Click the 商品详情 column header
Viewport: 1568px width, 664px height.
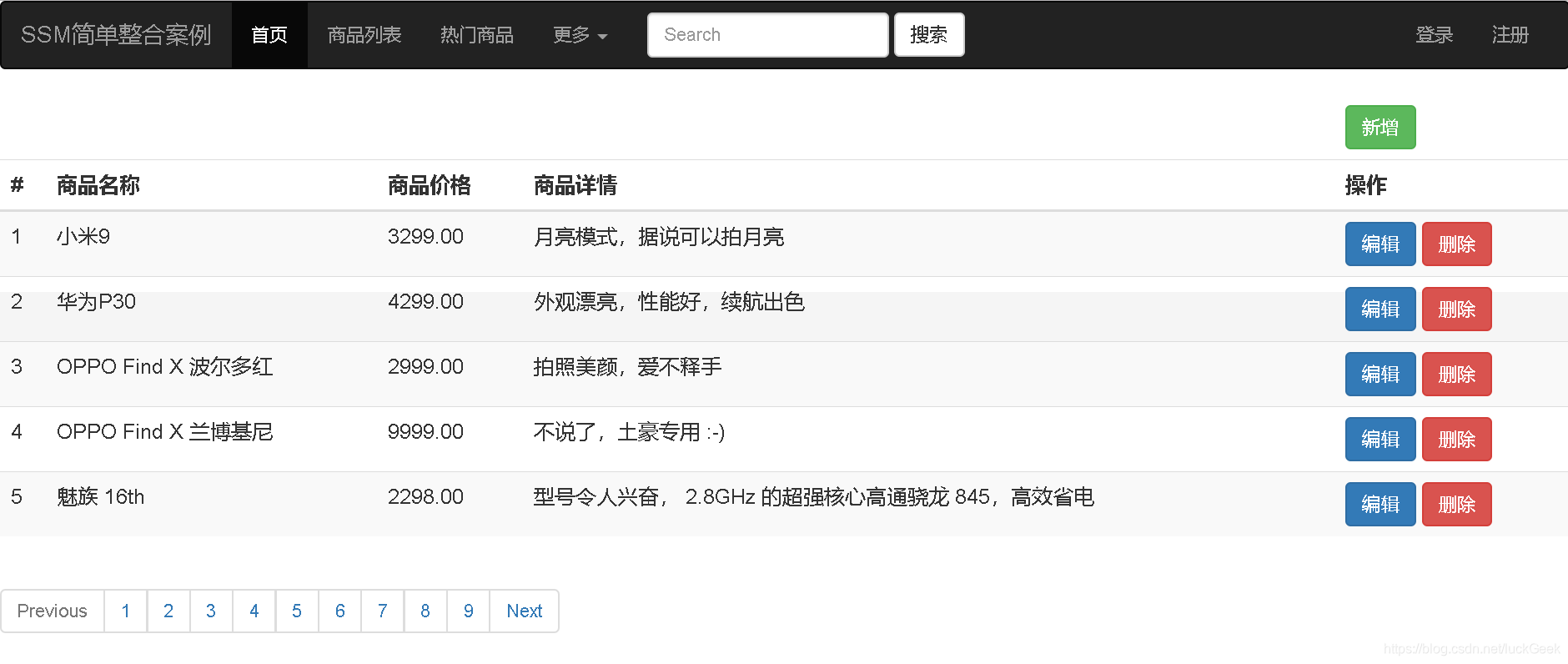575,185
